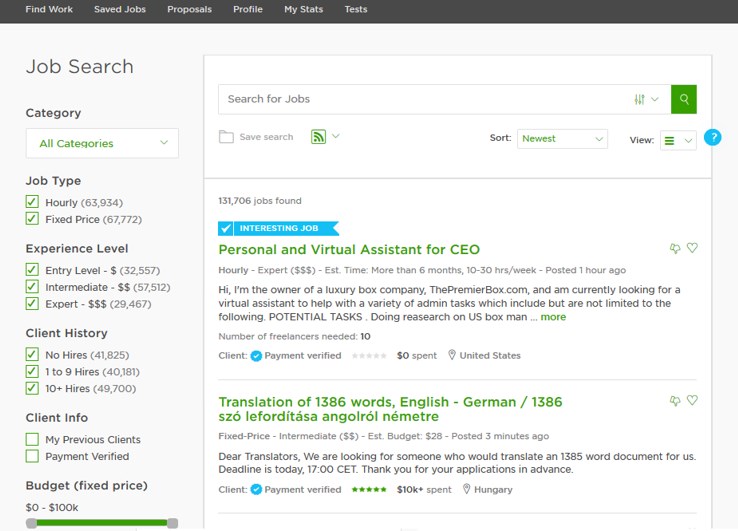Image resolution: width=738 pixels, height=531 pixels.
Task: Open the All Categories dropdown
Action: click(102, 143)
